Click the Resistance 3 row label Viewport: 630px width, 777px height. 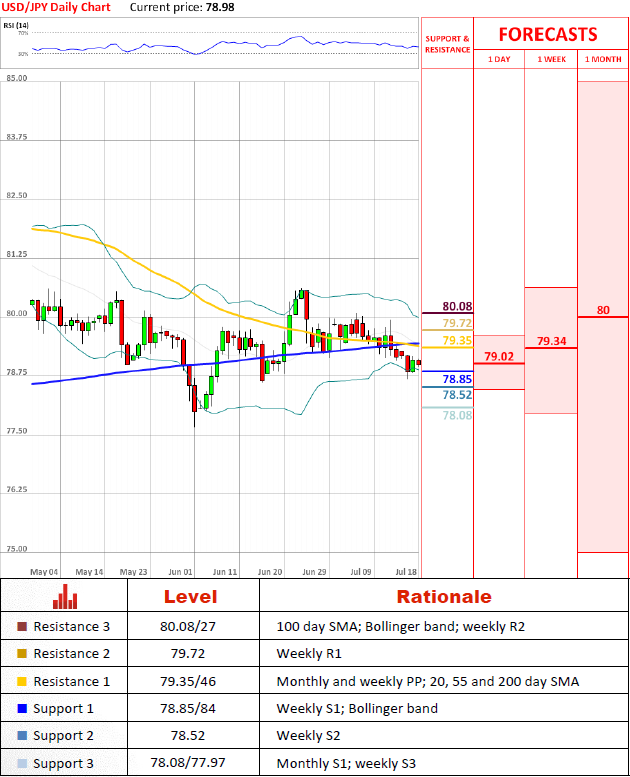coord(71,626)
